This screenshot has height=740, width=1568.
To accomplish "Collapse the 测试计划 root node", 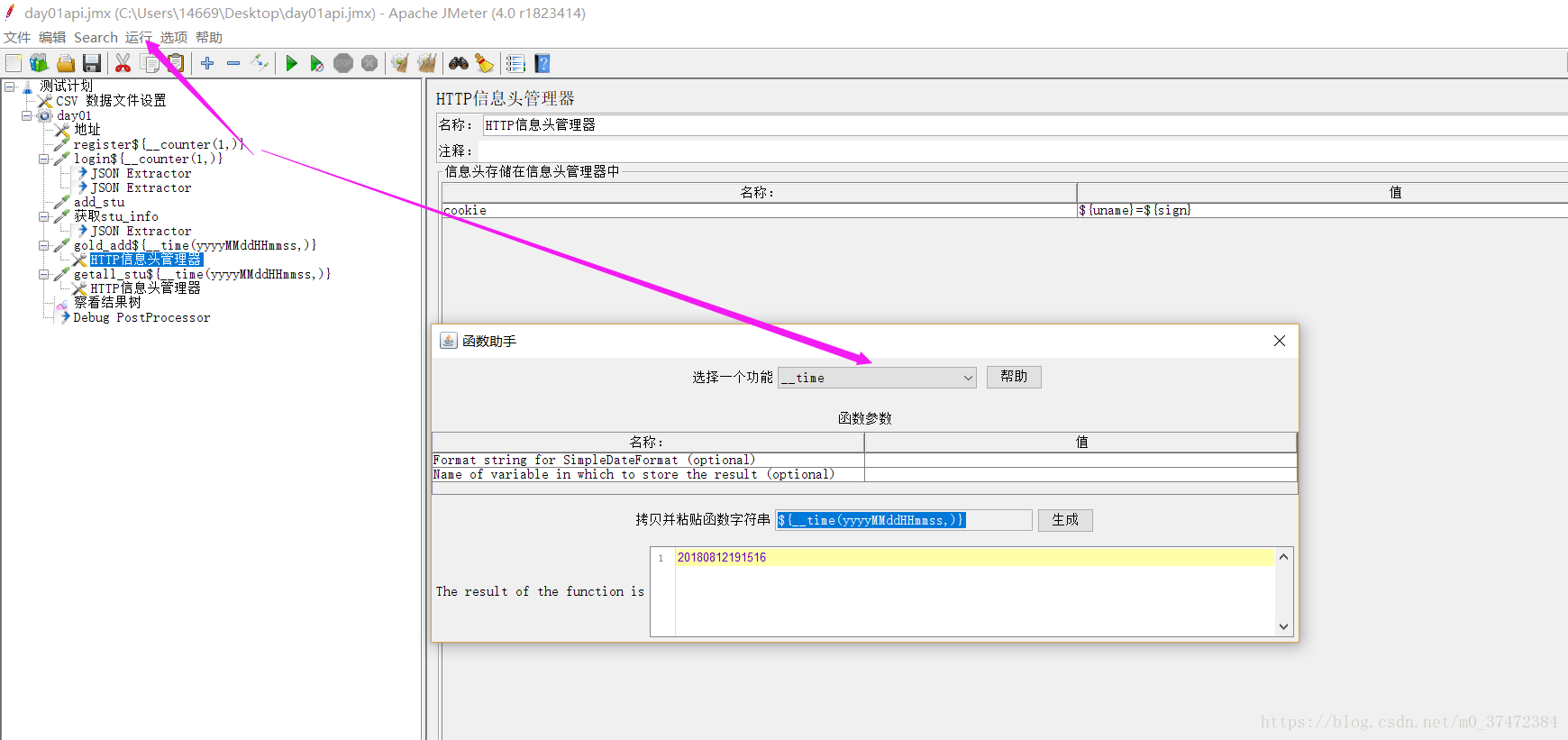I will pos(10,87).
